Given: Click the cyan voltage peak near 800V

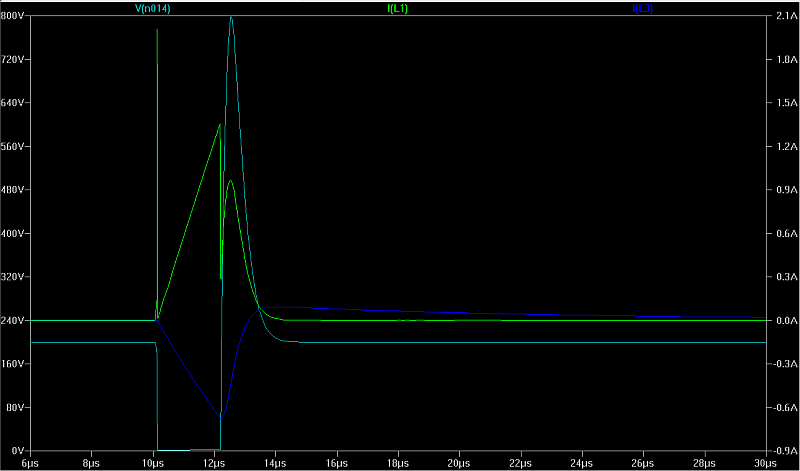Looking at the screenshot, I should pos(231,18).
